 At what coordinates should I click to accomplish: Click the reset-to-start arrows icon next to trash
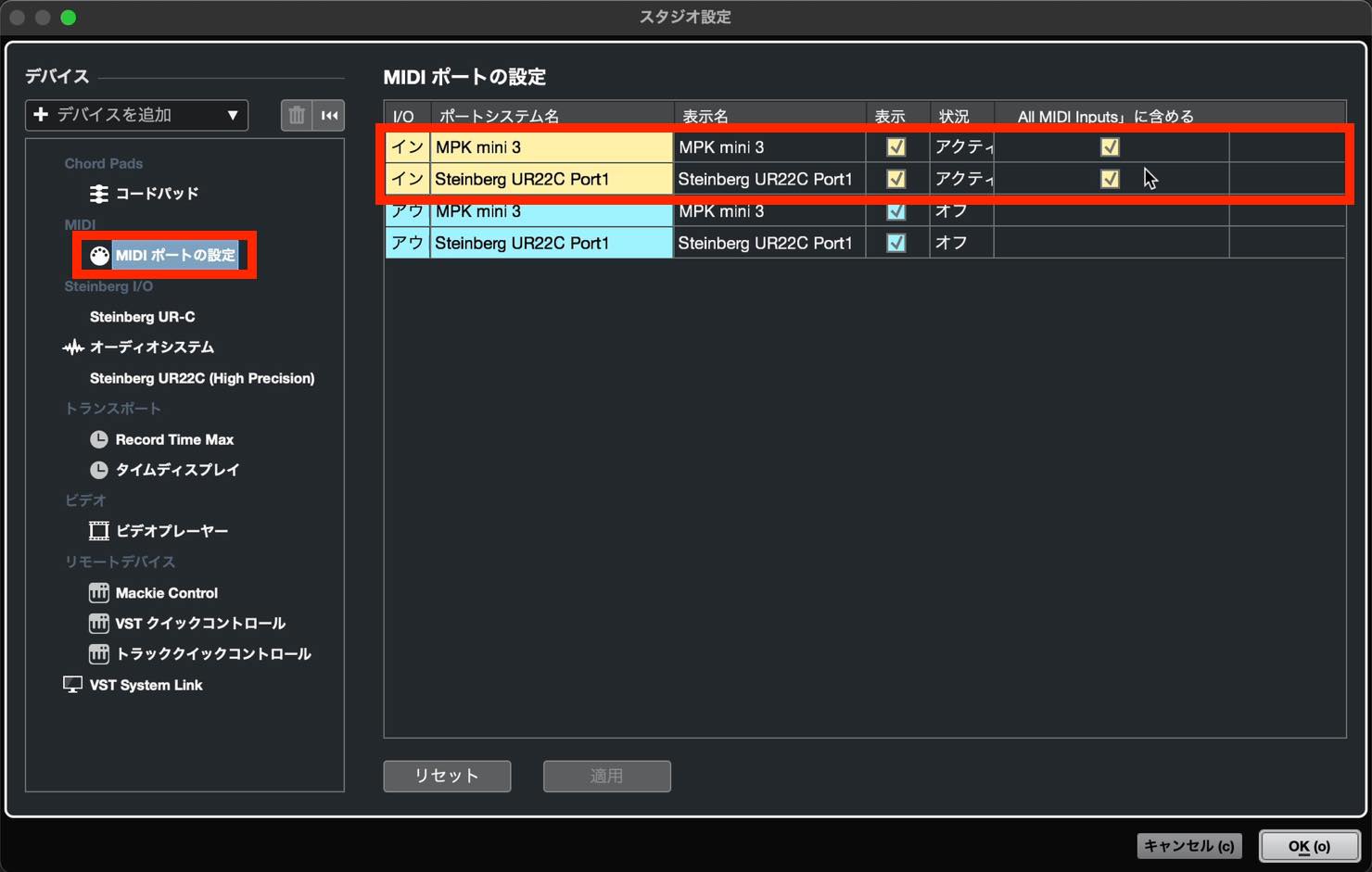pyautogui.click(x=329, y=115)
